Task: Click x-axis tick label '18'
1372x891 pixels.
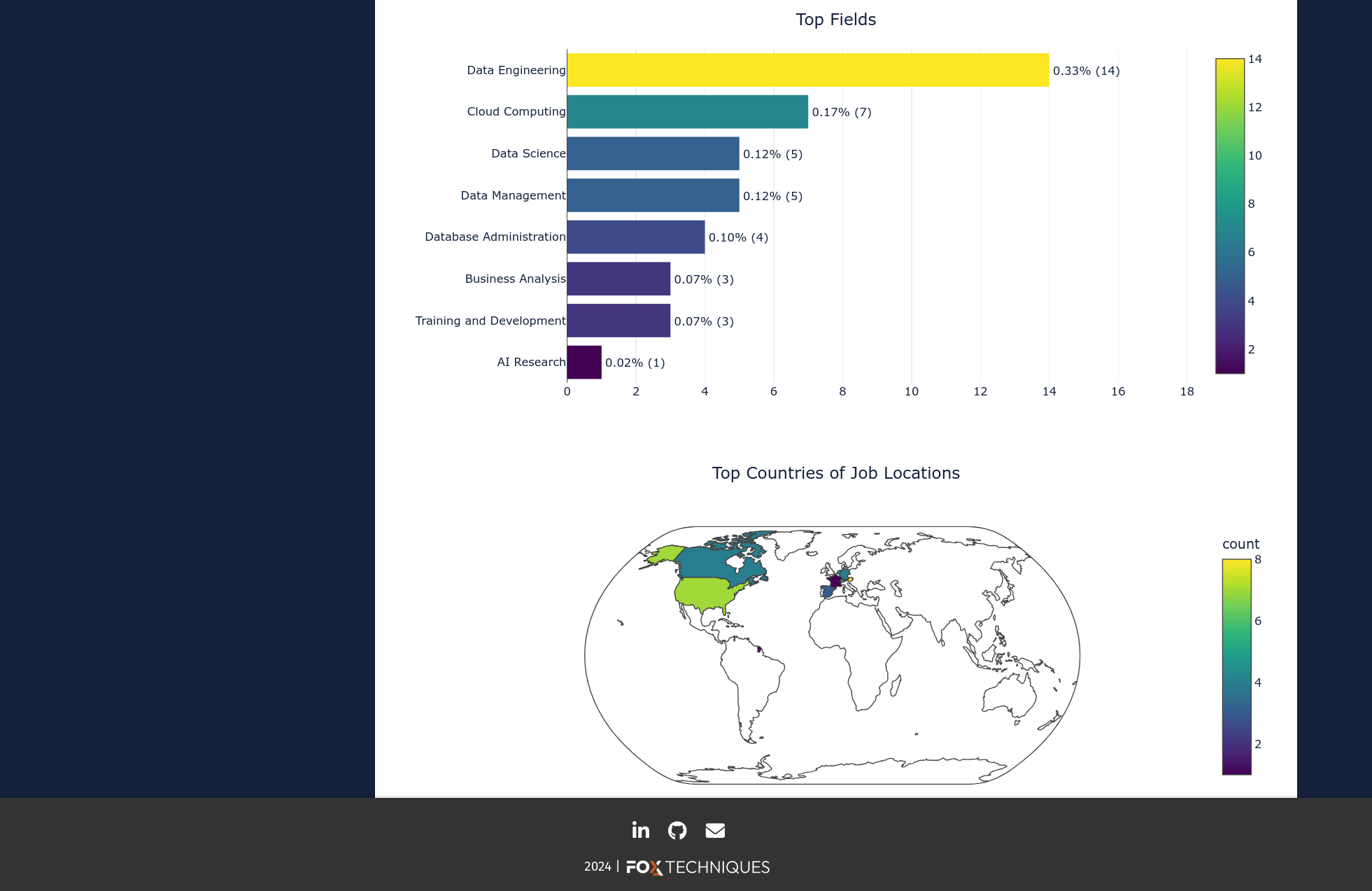Action: (1187, 391)
